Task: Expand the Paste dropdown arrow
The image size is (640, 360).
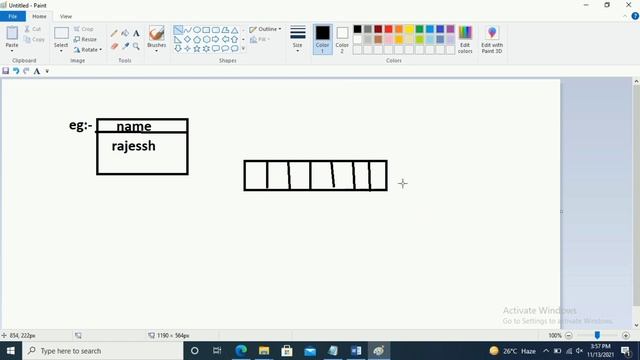Action: 12,51
